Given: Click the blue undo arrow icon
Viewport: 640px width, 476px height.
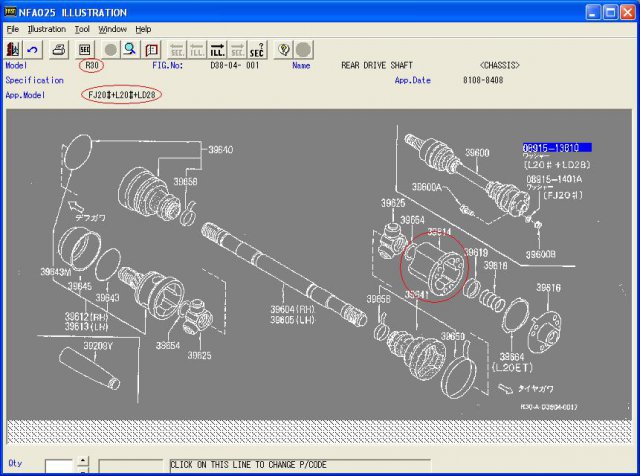Looking at the screenshot, I should [33, 49].
